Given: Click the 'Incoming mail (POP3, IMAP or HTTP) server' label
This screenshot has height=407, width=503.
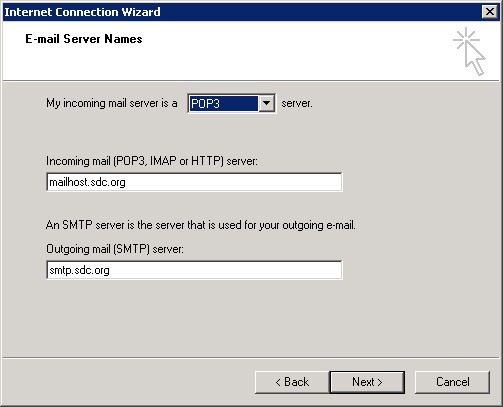Looking at the screenshot, I should (152, 161).
